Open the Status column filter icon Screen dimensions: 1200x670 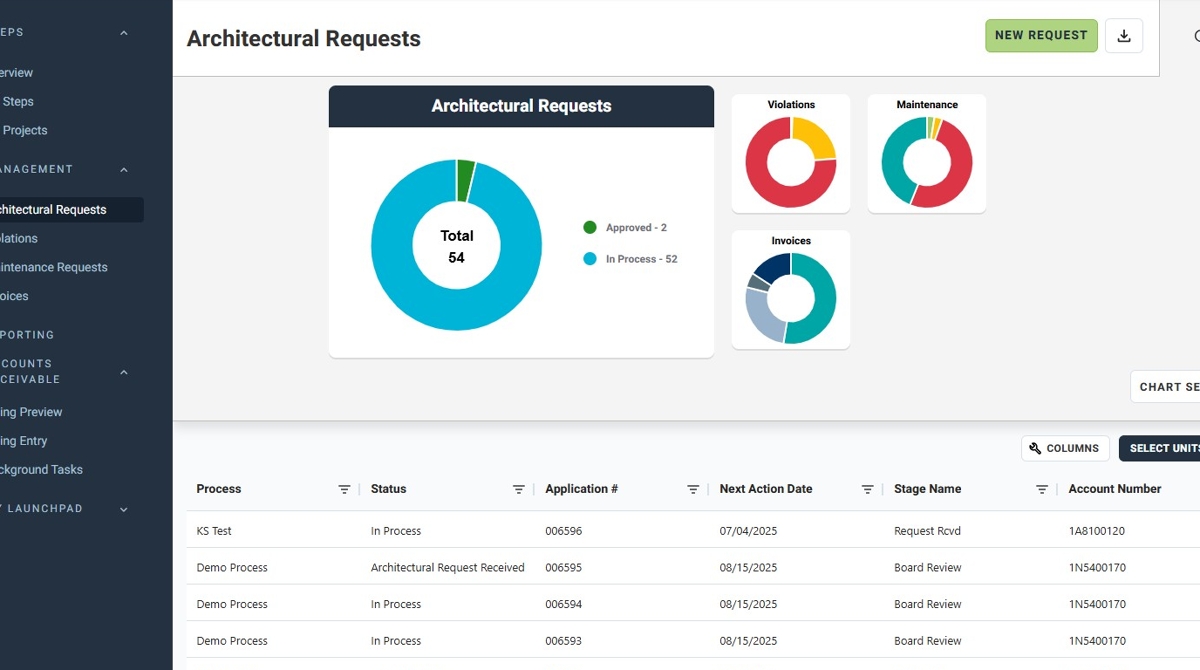pos(518,490)
